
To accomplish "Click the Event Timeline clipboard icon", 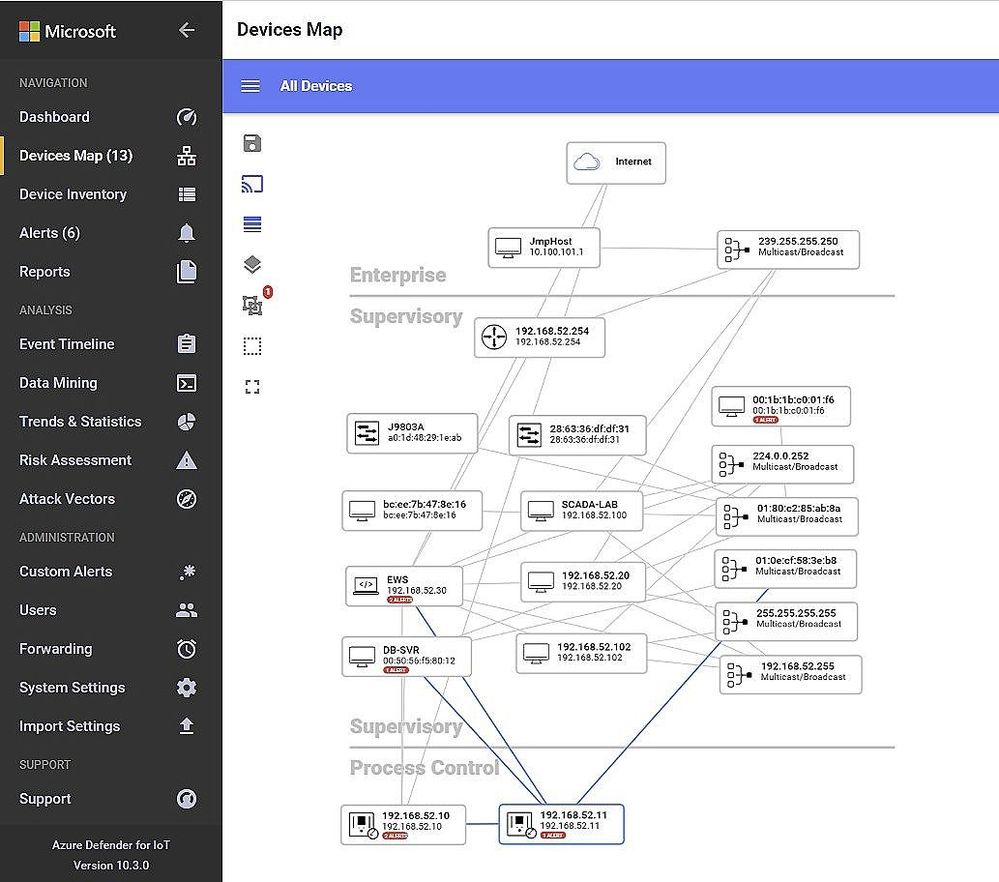I will (x=187, y=344).
